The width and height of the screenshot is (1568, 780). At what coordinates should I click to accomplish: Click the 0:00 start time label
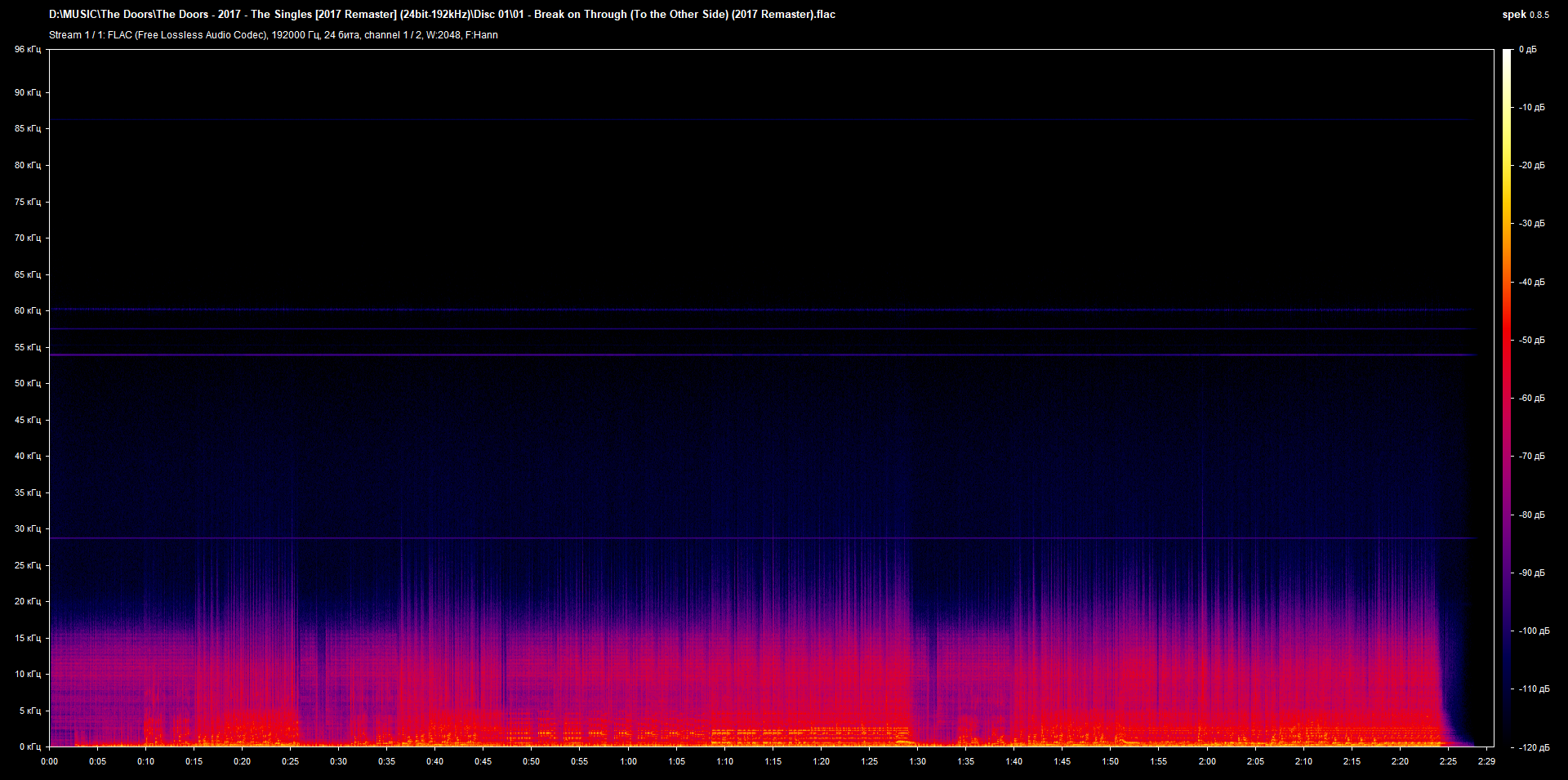point(50,761)
